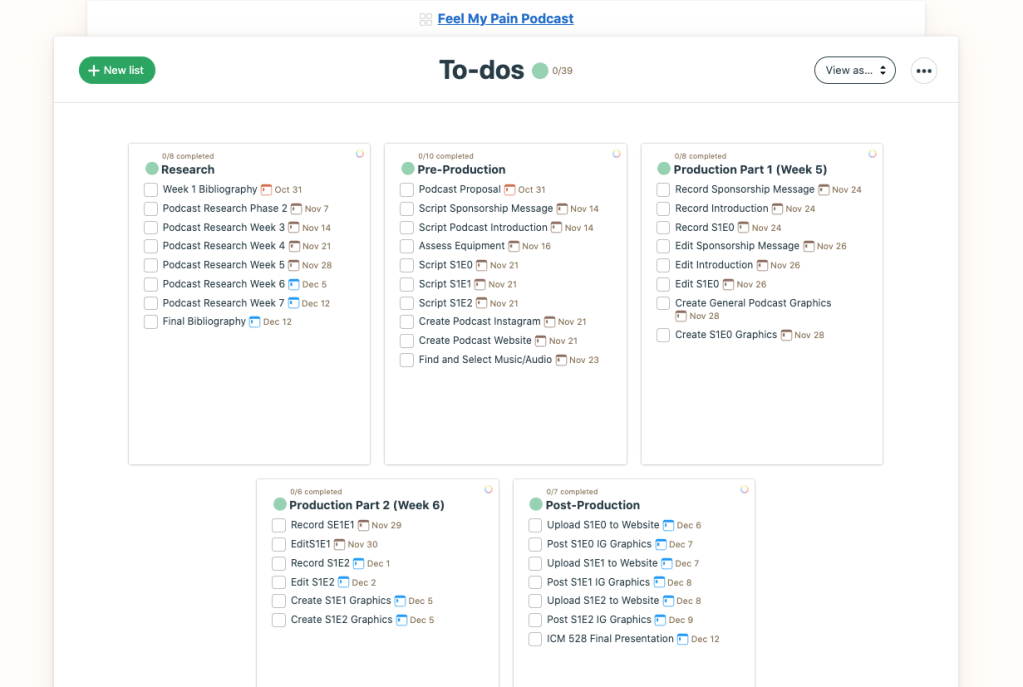
Task: Check the Record Sponsorship Message to-do
Action: coord(663,190)
